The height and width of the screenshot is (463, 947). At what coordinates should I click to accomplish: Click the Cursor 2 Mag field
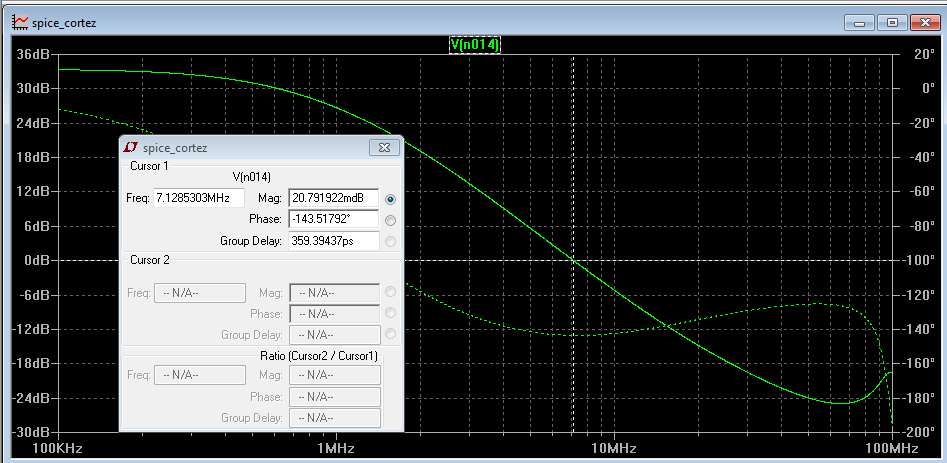point(335,293)
